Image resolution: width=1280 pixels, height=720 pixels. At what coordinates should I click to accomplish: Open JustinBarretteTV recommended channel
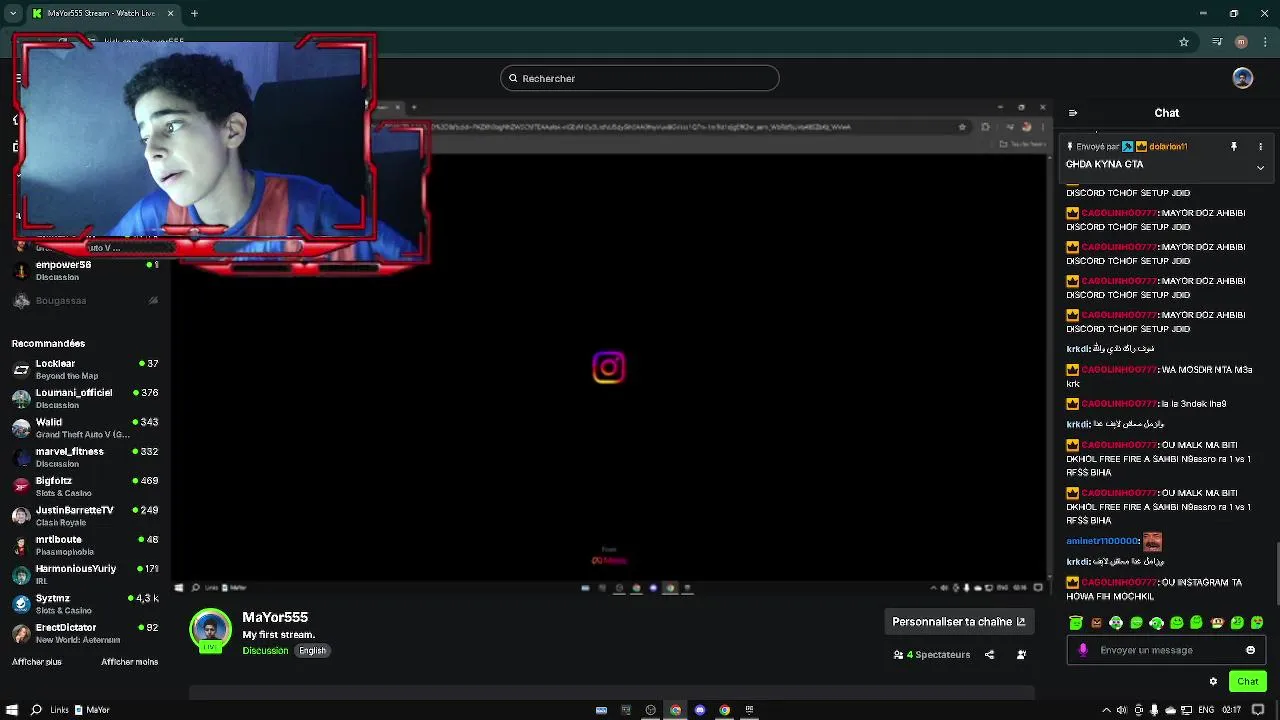(85, 515)
